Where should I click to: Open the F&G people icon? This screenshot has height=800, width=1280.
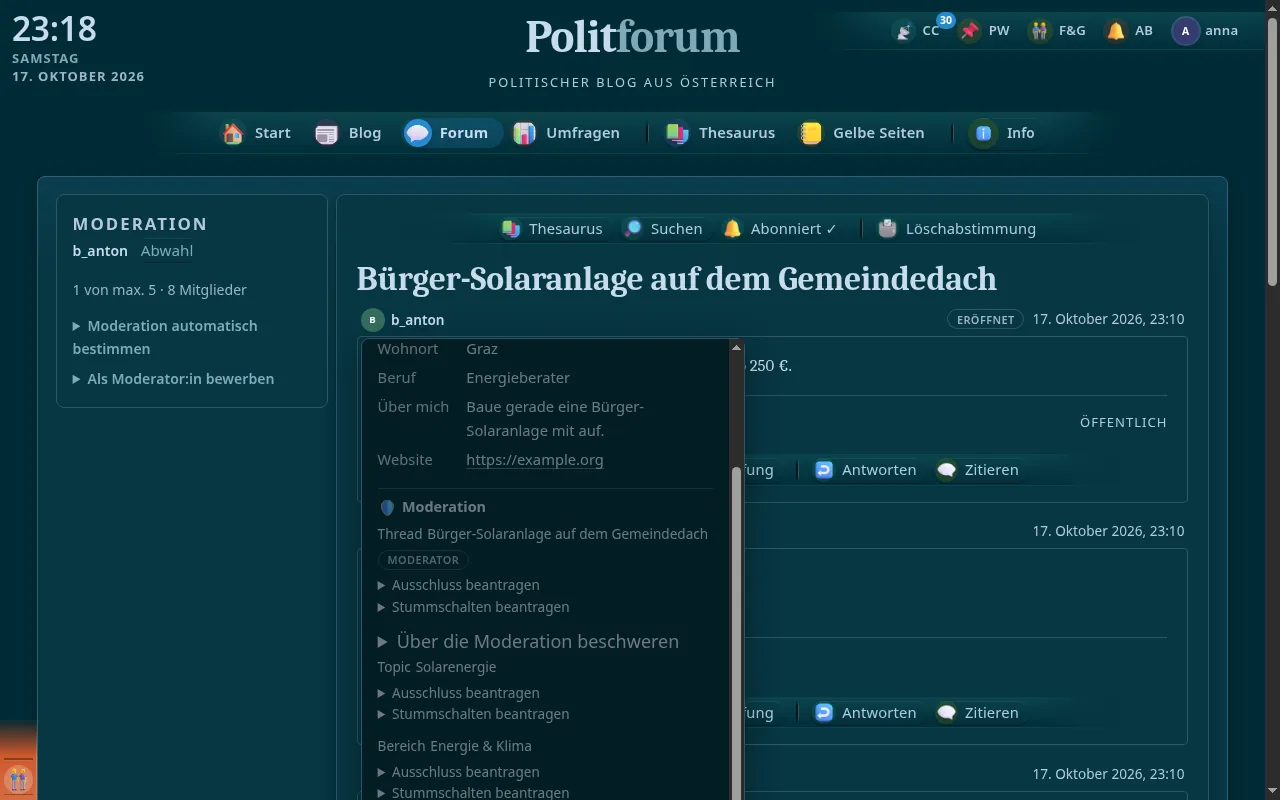pos(1040,31)
